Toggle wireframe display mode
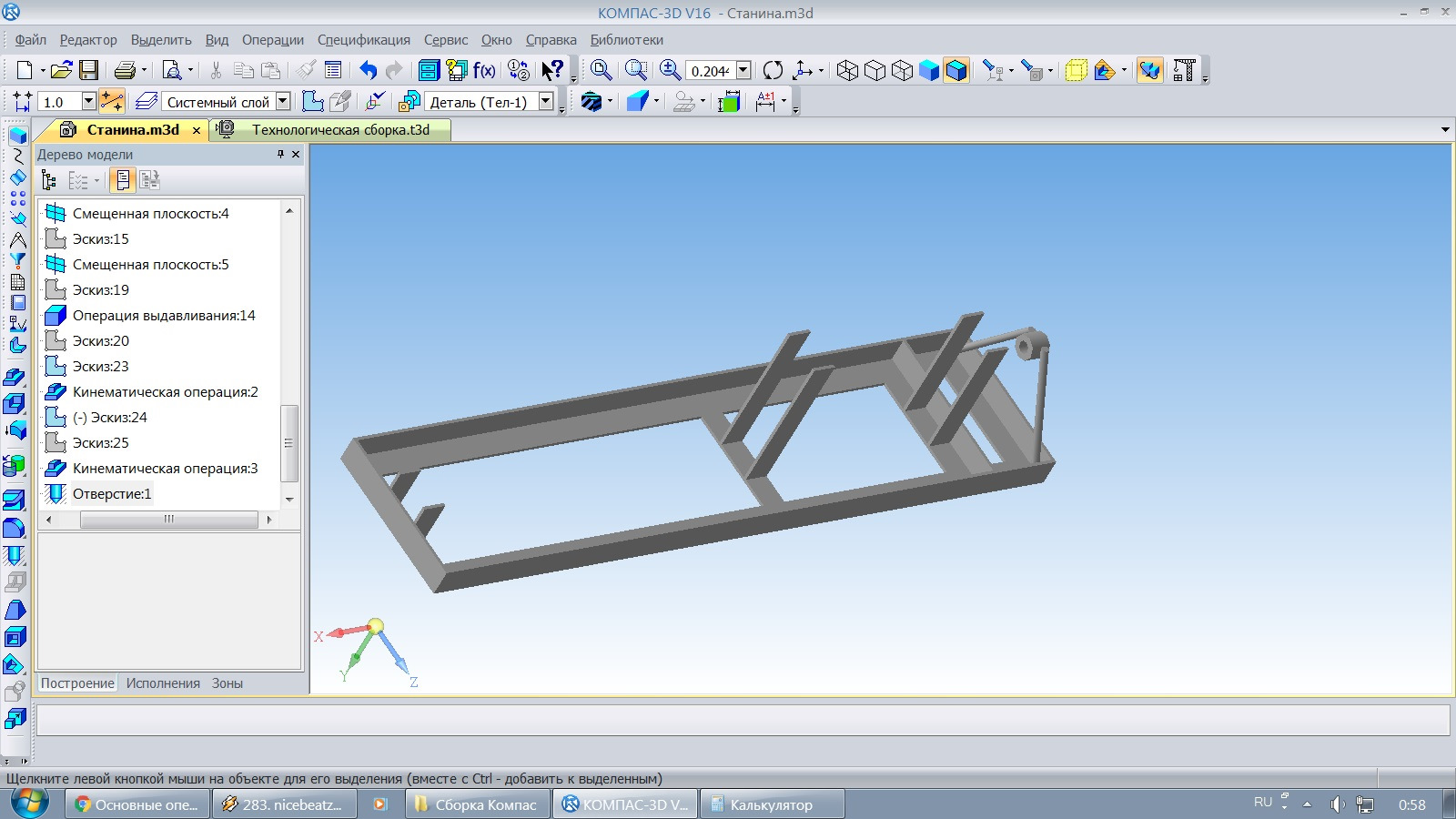 click(847, 70)
